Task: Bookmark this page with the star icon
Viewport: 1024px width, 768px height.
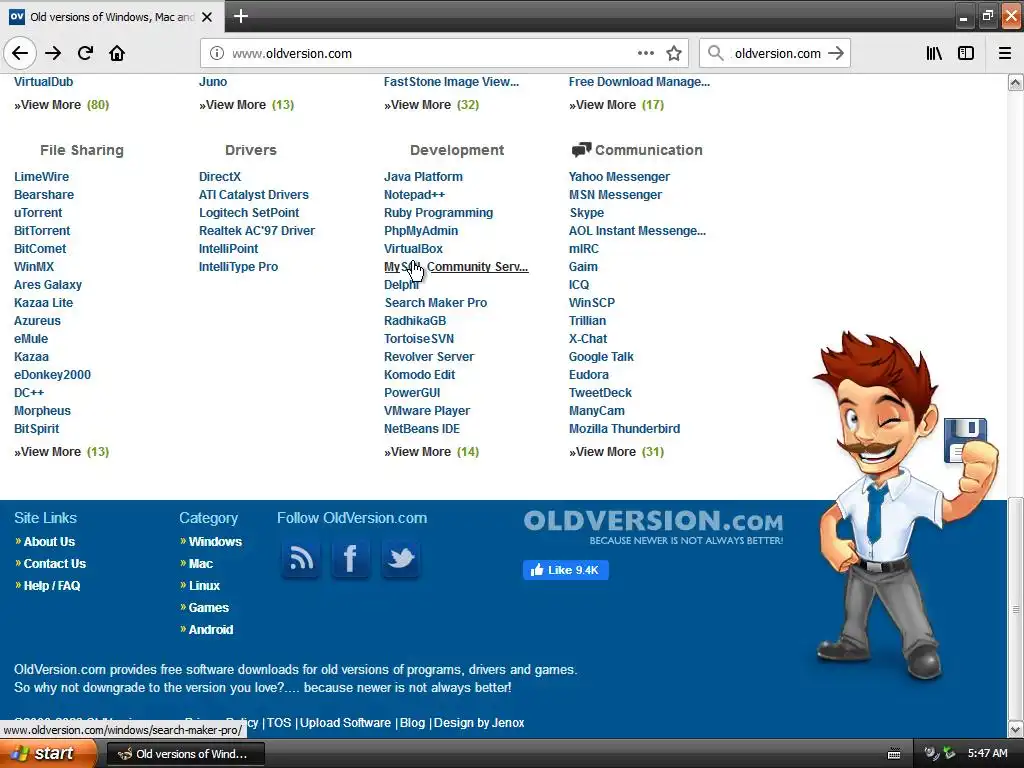Action: (x=674, y=53)
